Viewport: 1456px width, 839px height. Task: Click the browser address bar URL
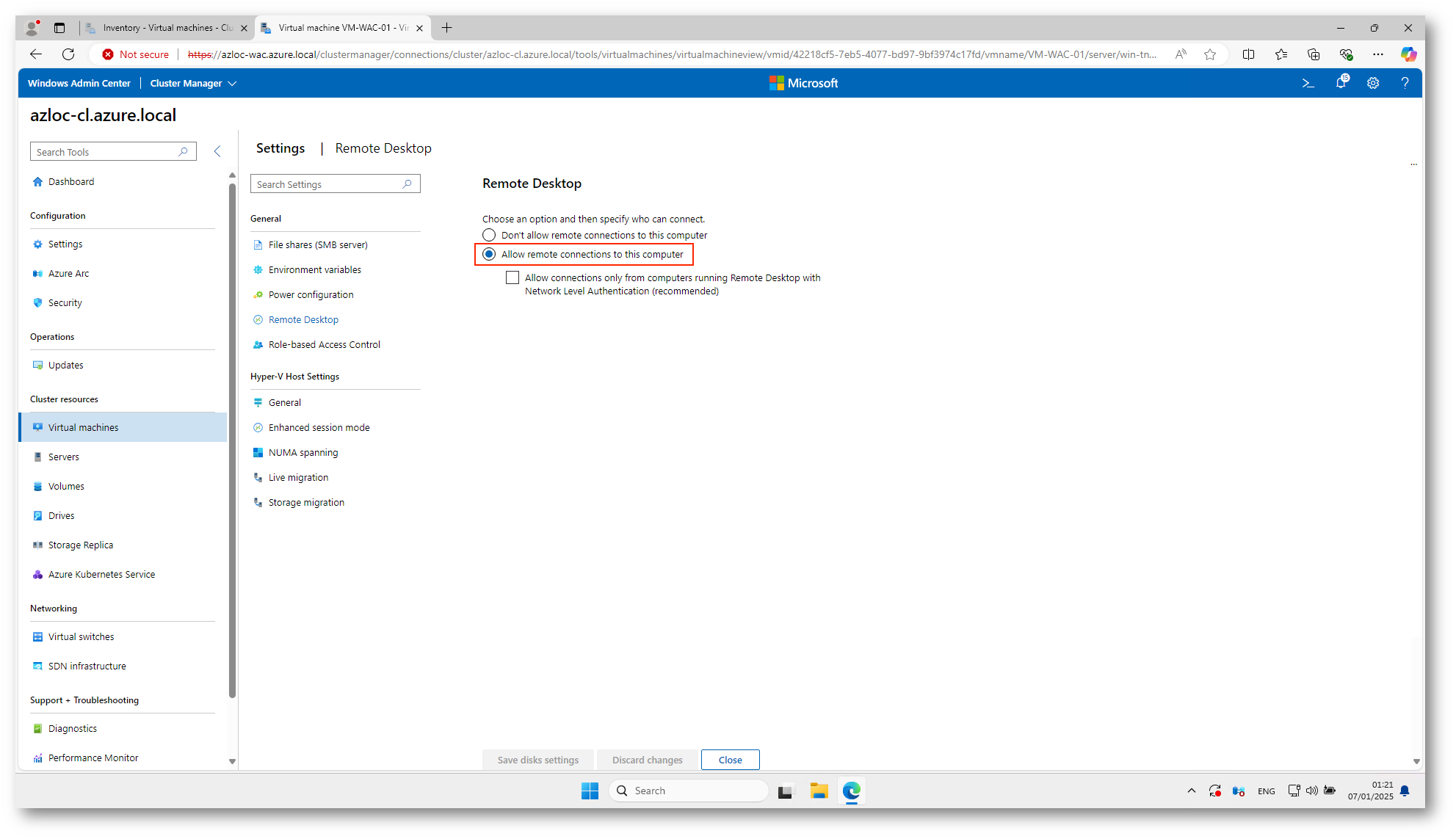pos(672,54)
